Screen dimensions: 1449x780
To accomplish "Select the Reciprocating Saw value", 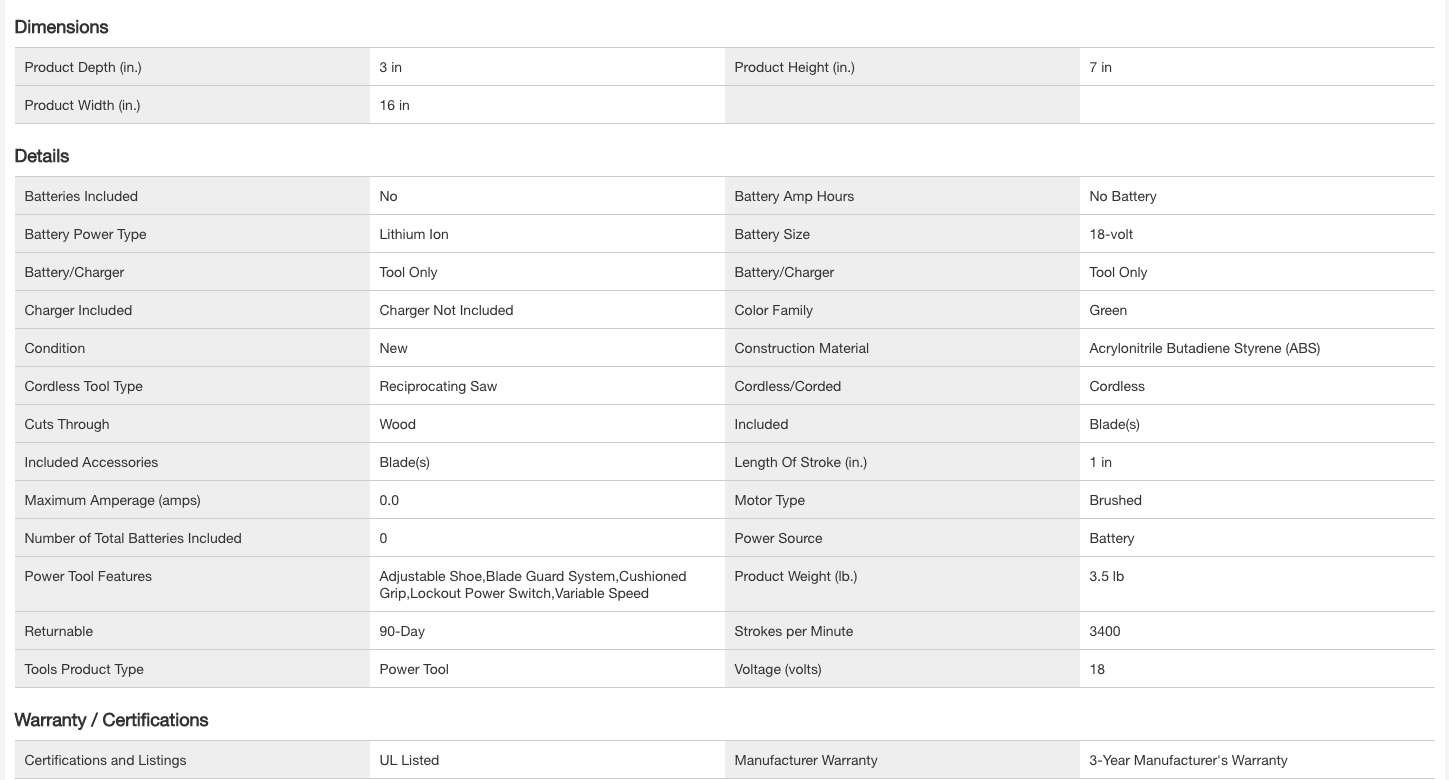I will 438,387.
